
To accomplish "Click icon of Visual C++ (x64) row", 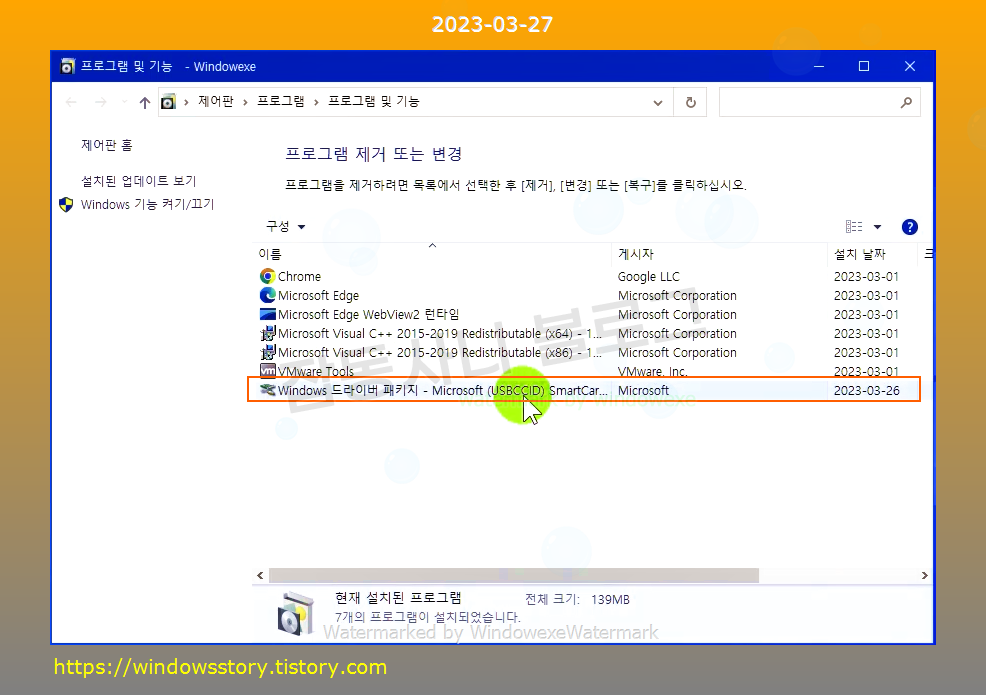I will coord(268,333).
